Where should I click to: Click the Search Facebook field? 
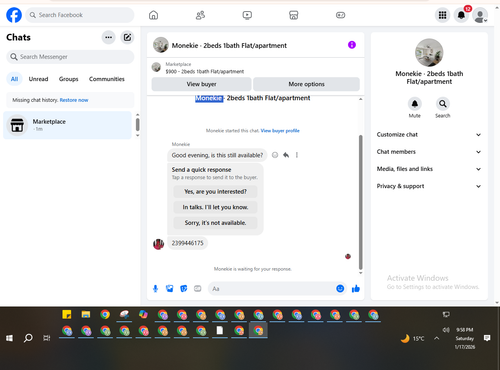80,15
